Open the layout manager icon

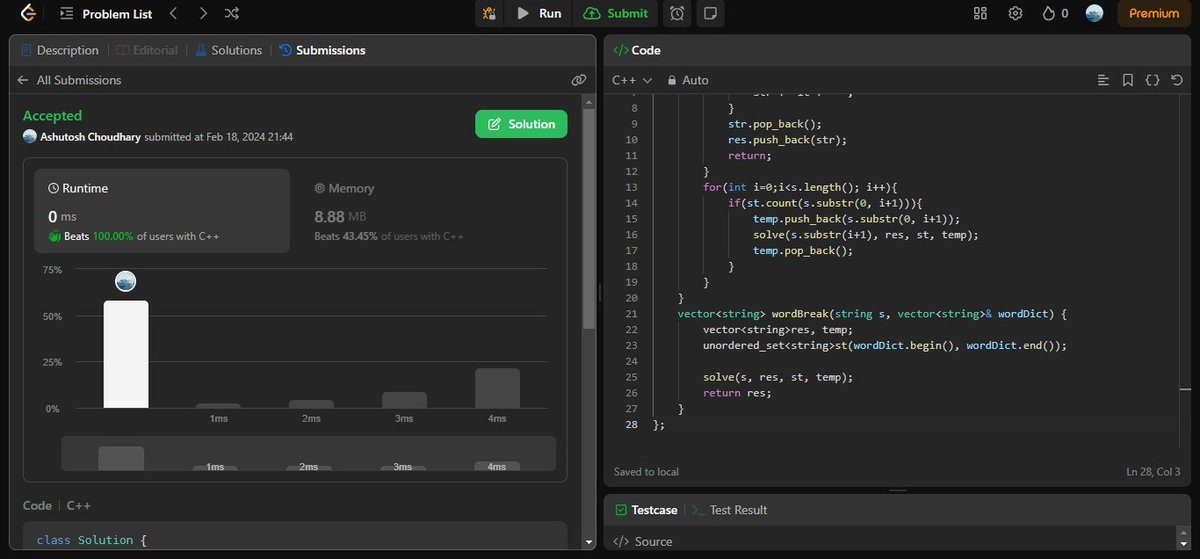point(980,14)
